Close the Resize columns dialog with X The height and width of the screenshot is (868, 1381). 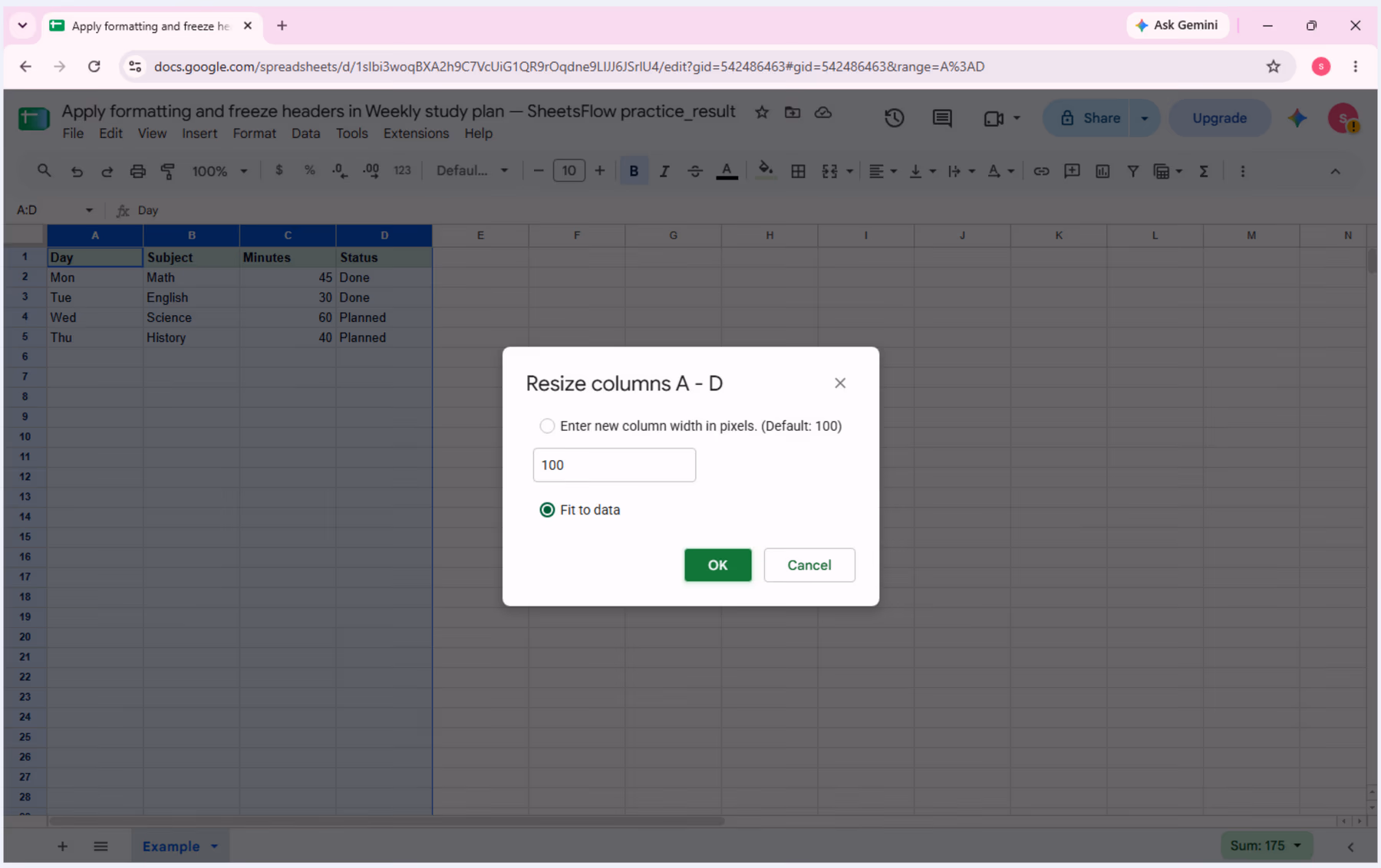840,383
